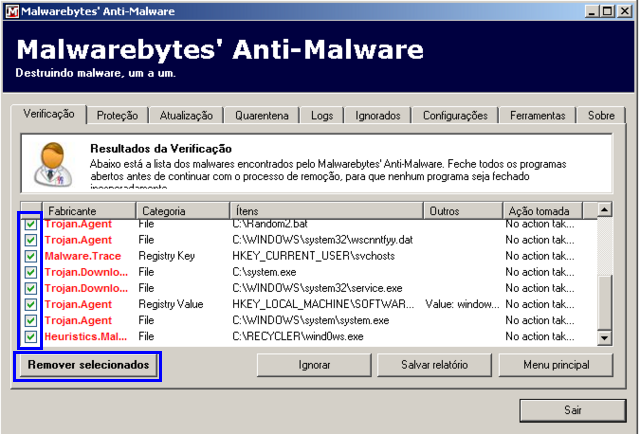640x434 pixels.
Task: Toggle checkbox for C:\system.exe Trojan entry
Action: 31,272
